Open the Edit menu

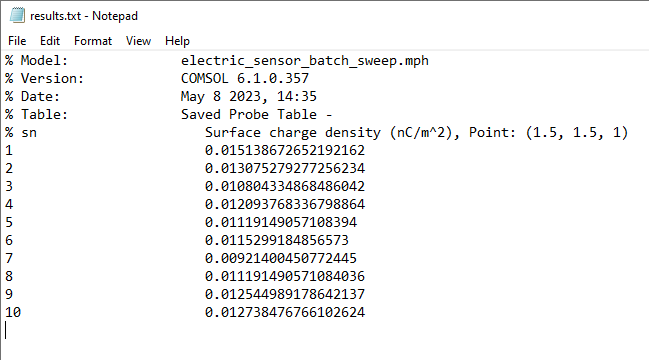pos(50,41)
